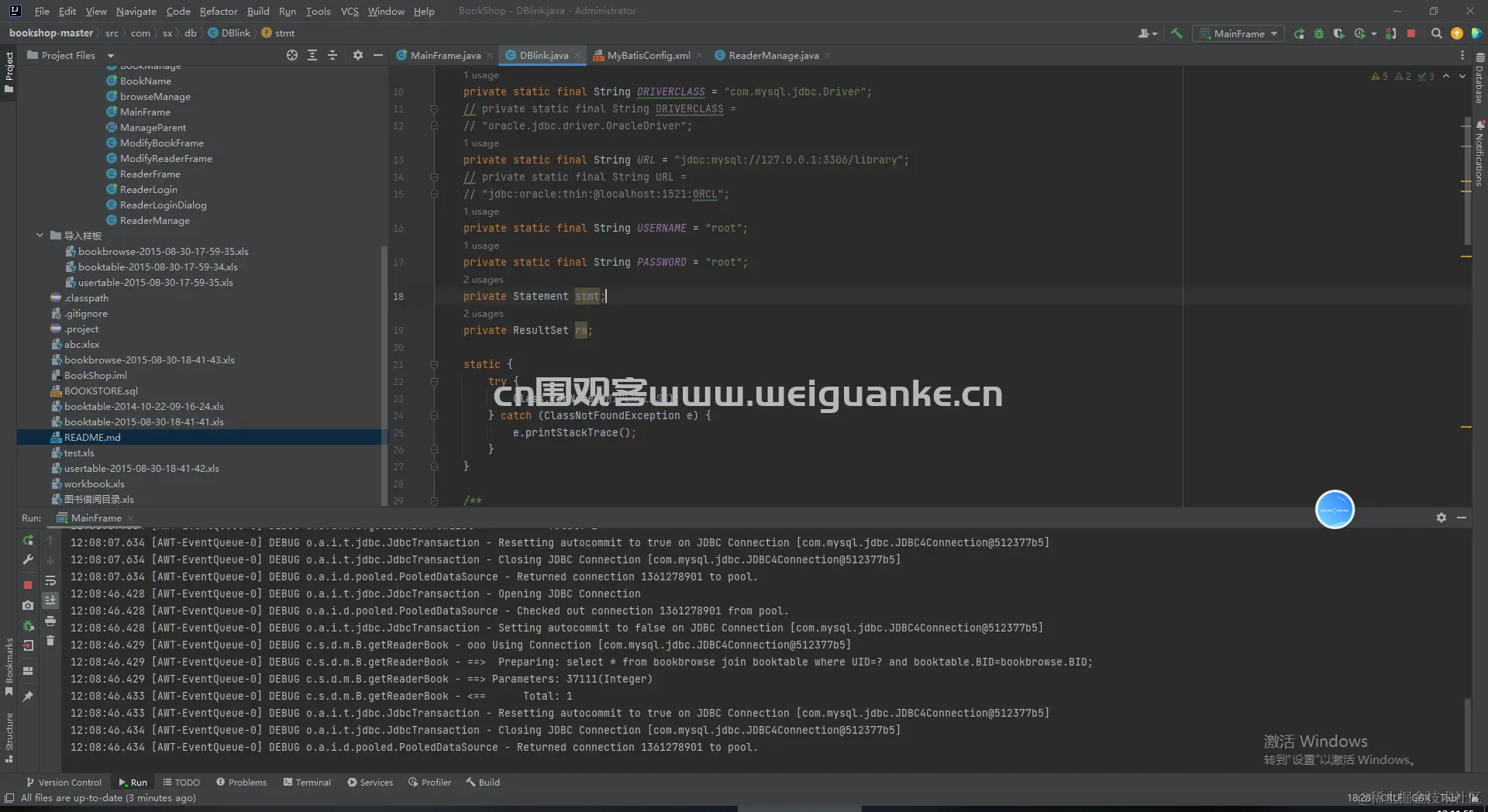This screenshot has height=812, width=1488.
Task: Fold the comment block at line 11
Action: coord(434,108)
